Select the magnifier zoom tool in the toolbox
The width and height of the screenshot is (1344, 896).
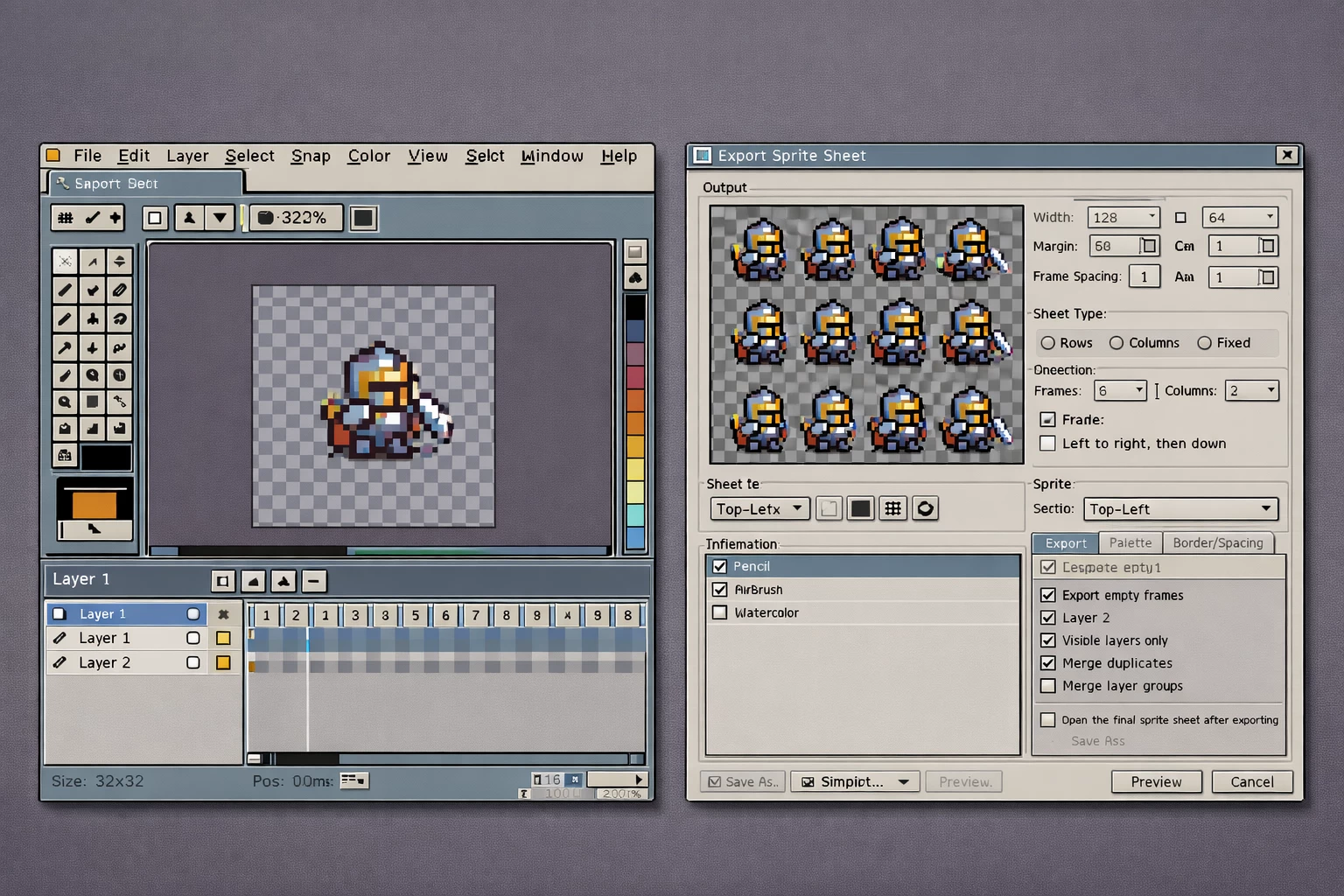(x=65, y=402)
